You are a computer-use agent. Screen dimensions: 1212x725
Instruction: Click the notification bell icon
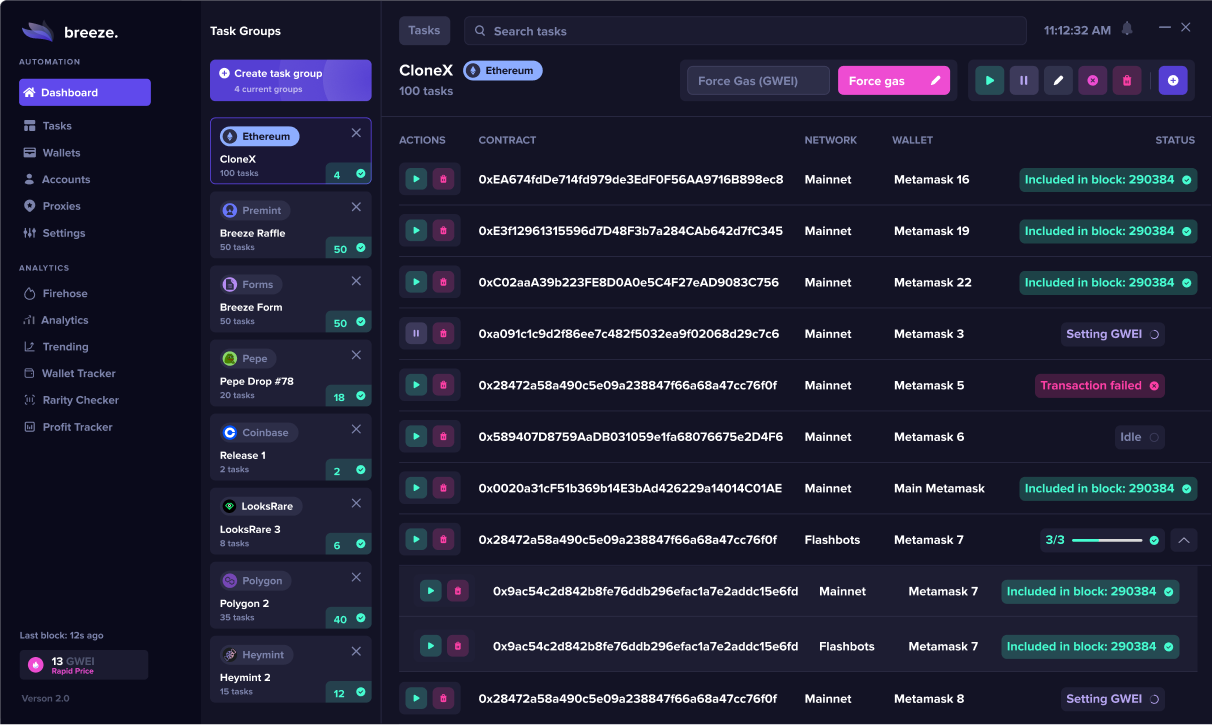pyautogui.click(x=1127, y=29)
